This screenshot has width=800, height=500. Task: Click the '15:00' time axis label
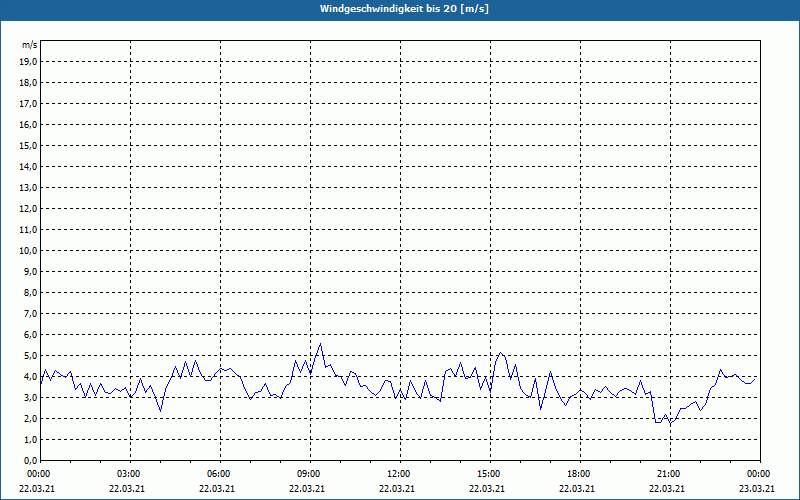[490, 474]
